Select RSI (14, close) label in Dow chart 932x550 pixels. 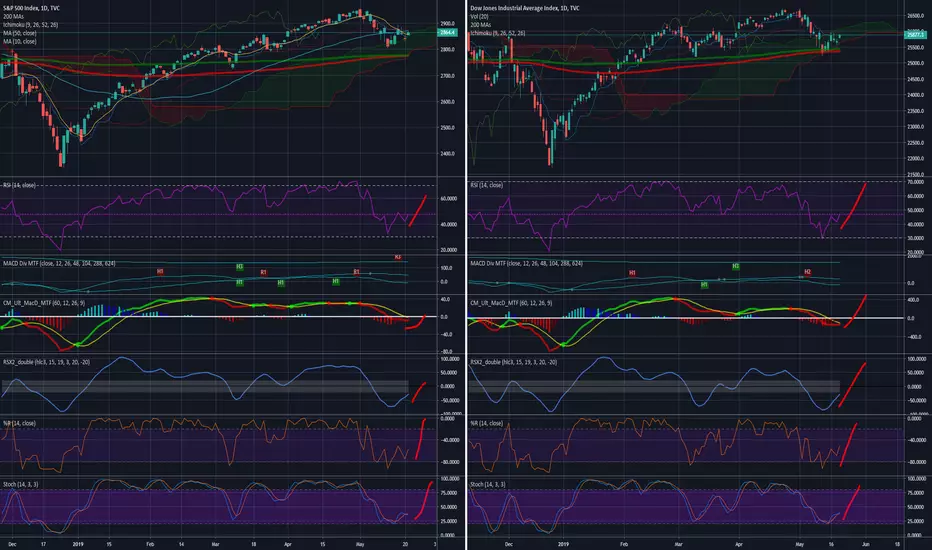486,186
